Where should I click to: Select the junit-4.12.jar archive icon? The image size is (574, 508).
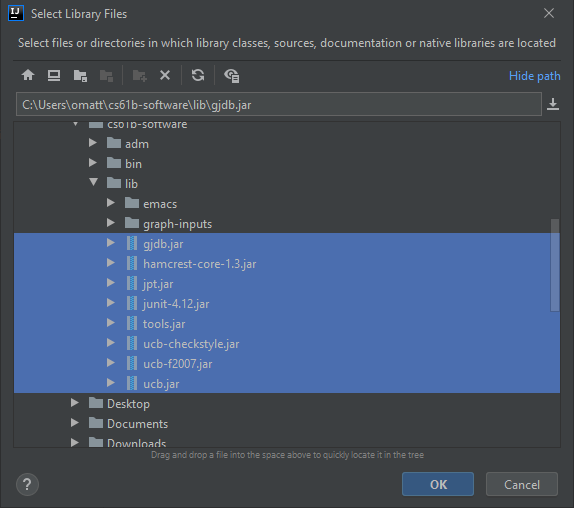point(132,303)
